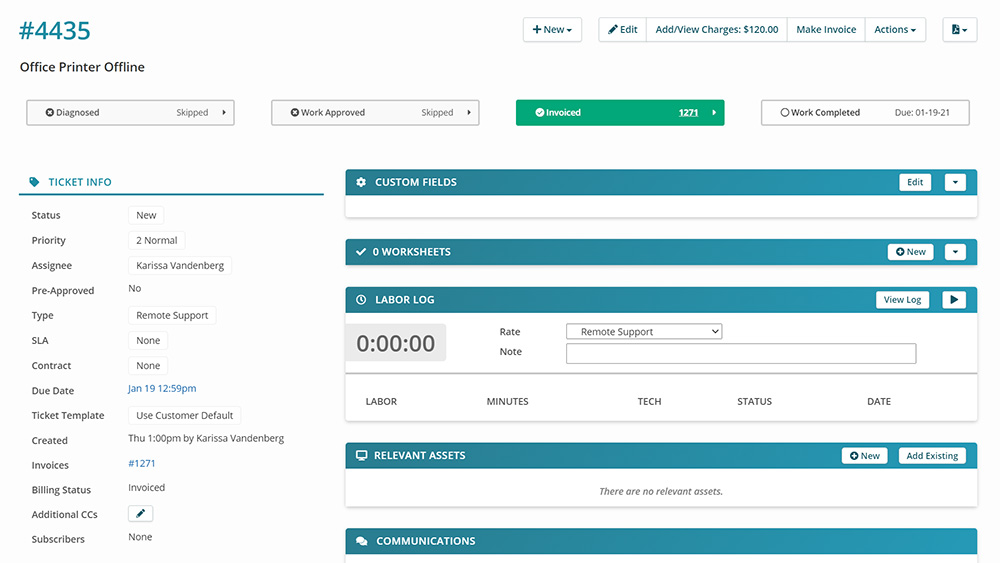Click the labor log Note input field
Viewport: 1000px width, 563px height.
pos(740,353)
